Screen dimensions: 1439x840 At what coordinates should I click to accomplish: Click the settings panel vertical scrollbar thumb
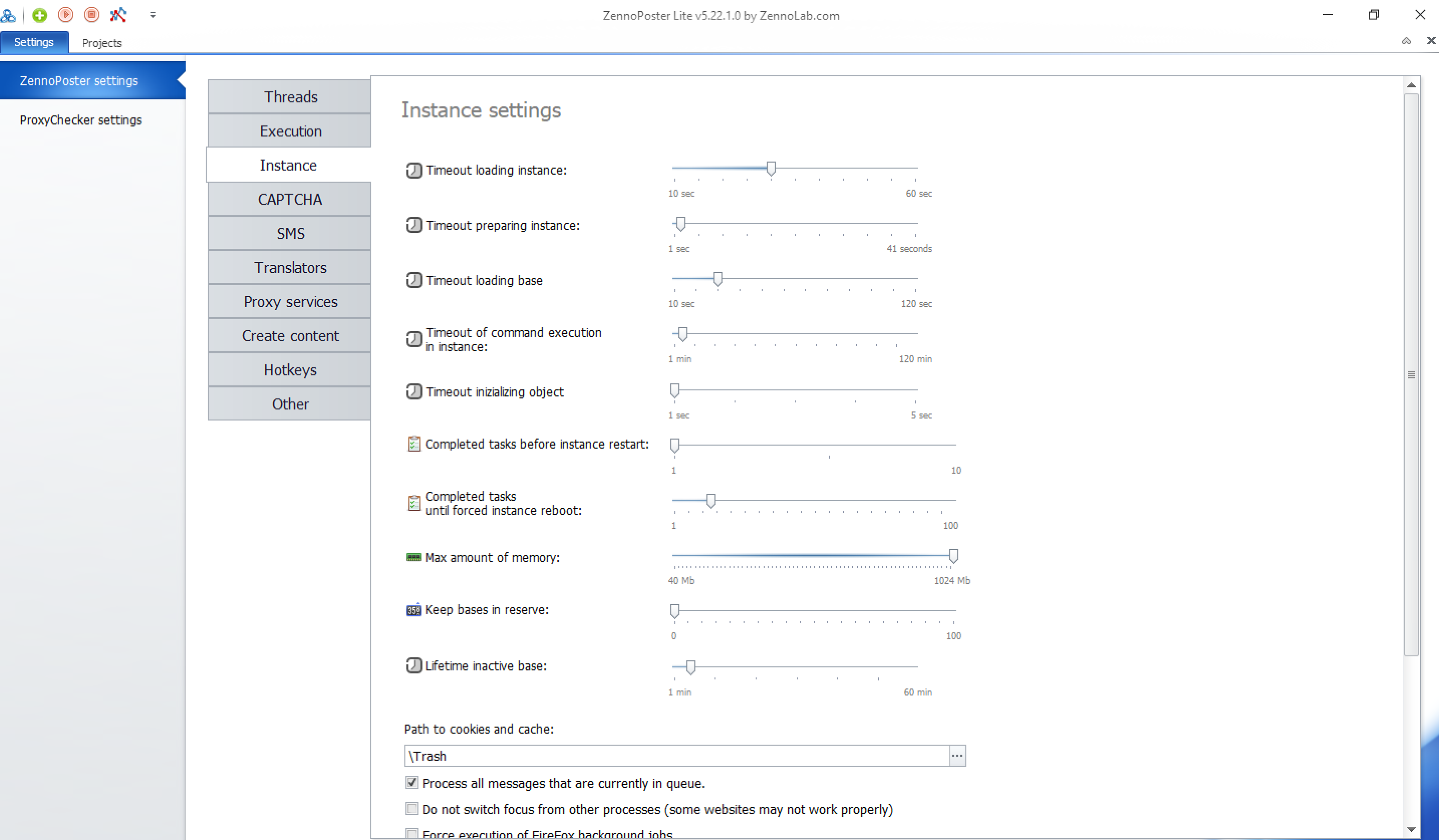pos(1411,375)
